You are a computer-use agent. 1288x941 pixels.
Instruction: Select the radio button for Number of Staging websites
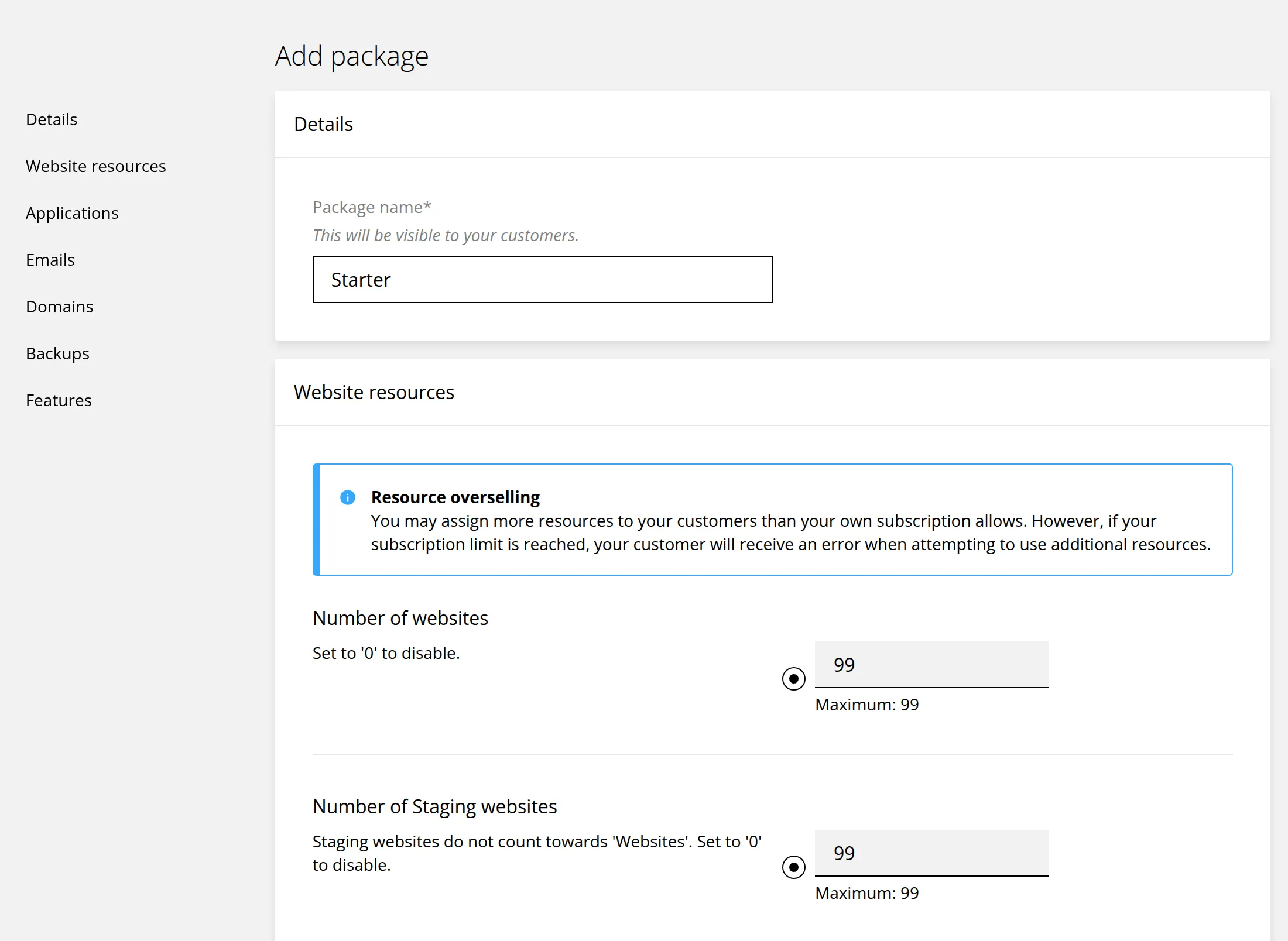[794, 867]
